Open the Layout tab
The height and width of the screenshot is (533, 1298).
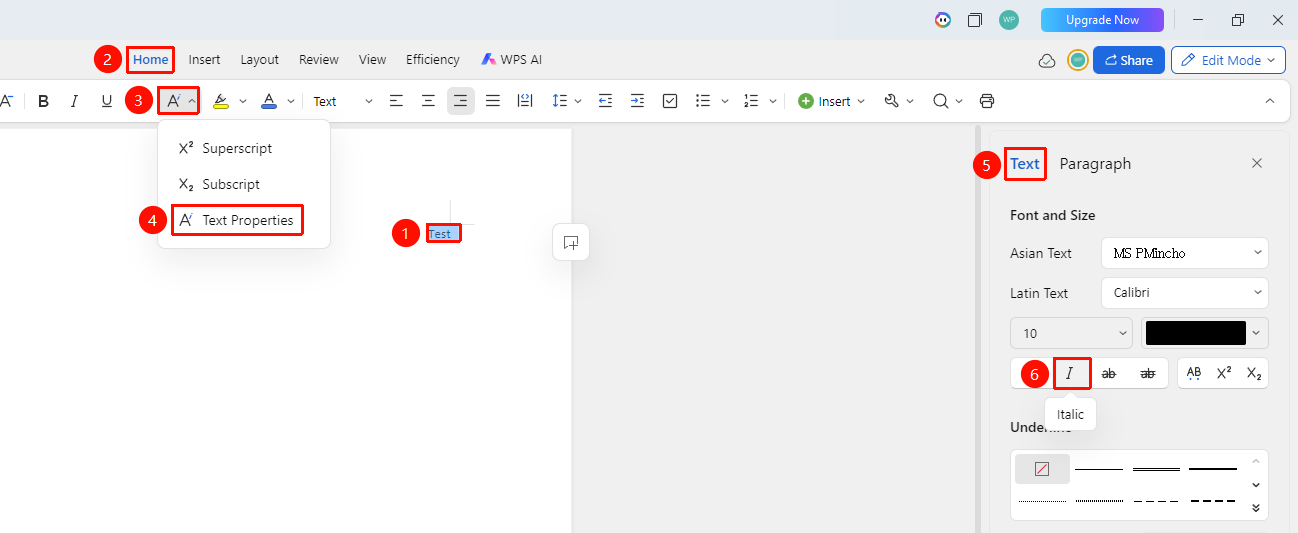[x=260, y=60]
